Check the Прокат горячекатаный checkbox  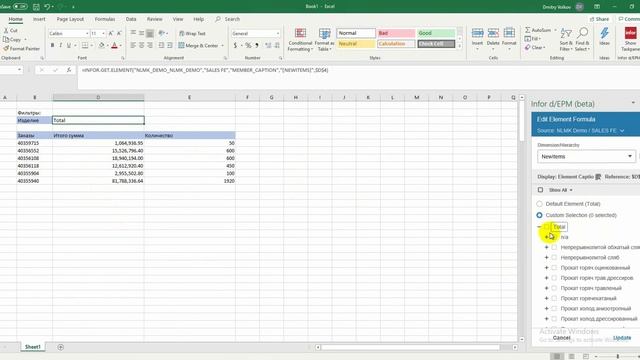click(554, 298)
